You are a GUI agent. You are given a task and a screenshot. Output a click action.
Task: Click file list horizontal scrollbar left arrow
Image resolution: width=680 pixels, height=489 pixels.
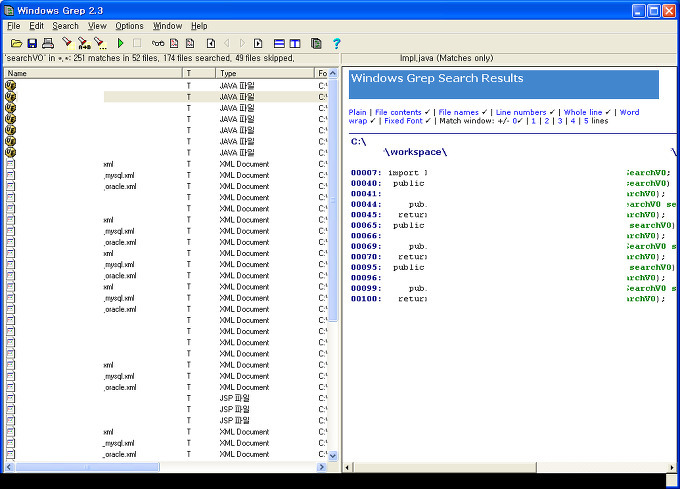pyautogui.click(x=9, y=467)
